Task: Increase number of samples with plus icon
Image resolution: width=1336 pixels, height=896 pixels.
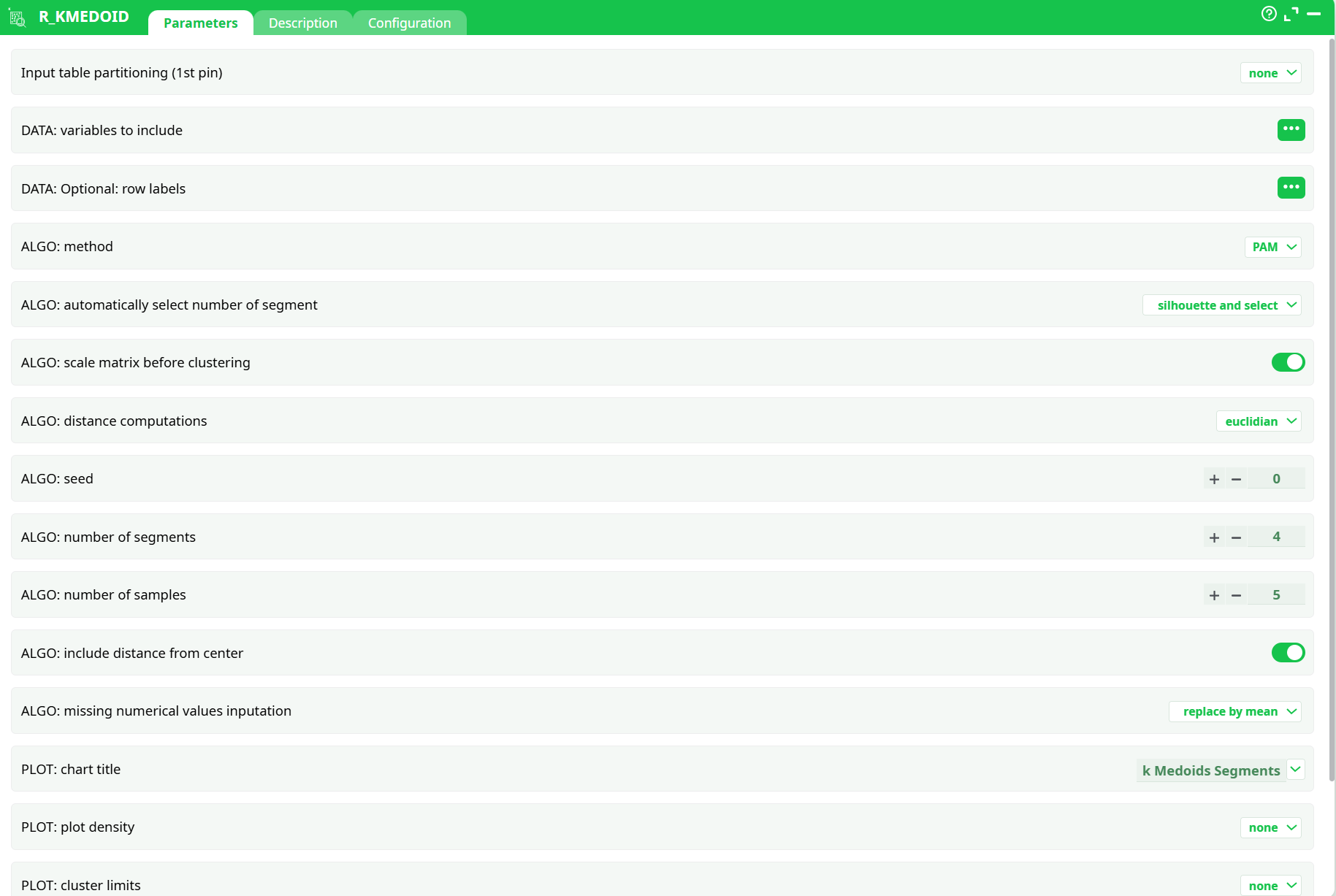Action: click(1213, 594)
